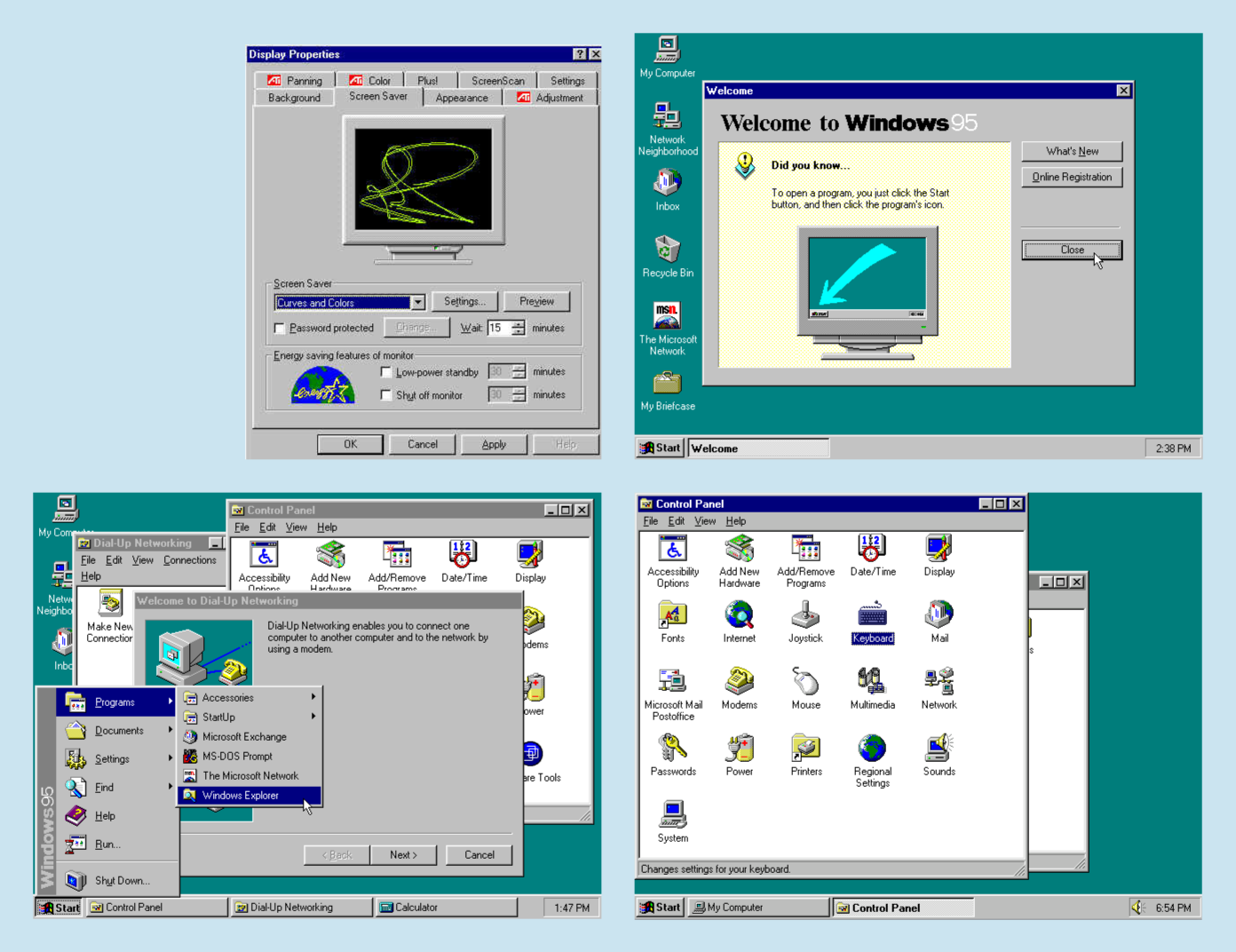Viewport: 1236px width, 952px height.
Task: Click the volume speaker icon in system tray
Action: (1137, 907)
